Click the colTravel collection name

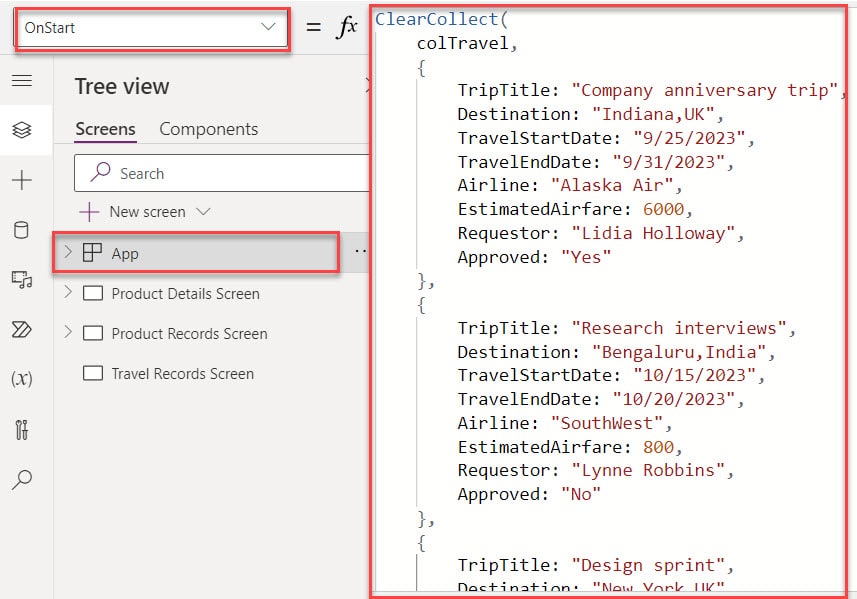coord(462,43)
